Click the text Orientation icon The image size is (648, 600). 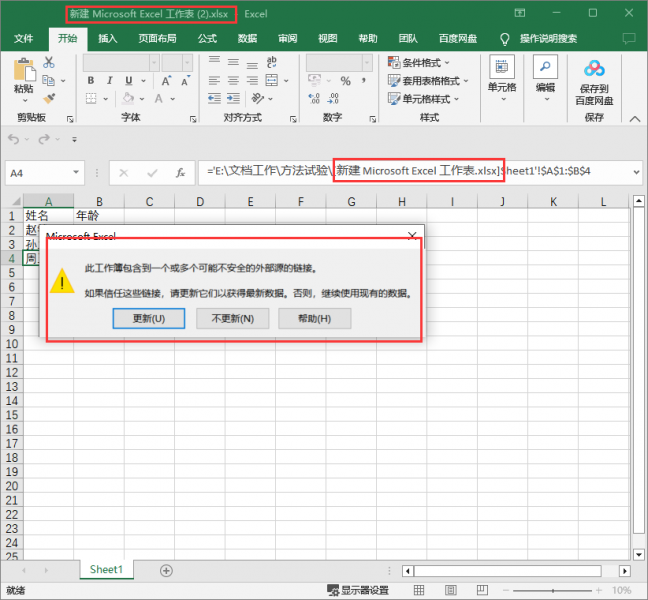[257, 98]
